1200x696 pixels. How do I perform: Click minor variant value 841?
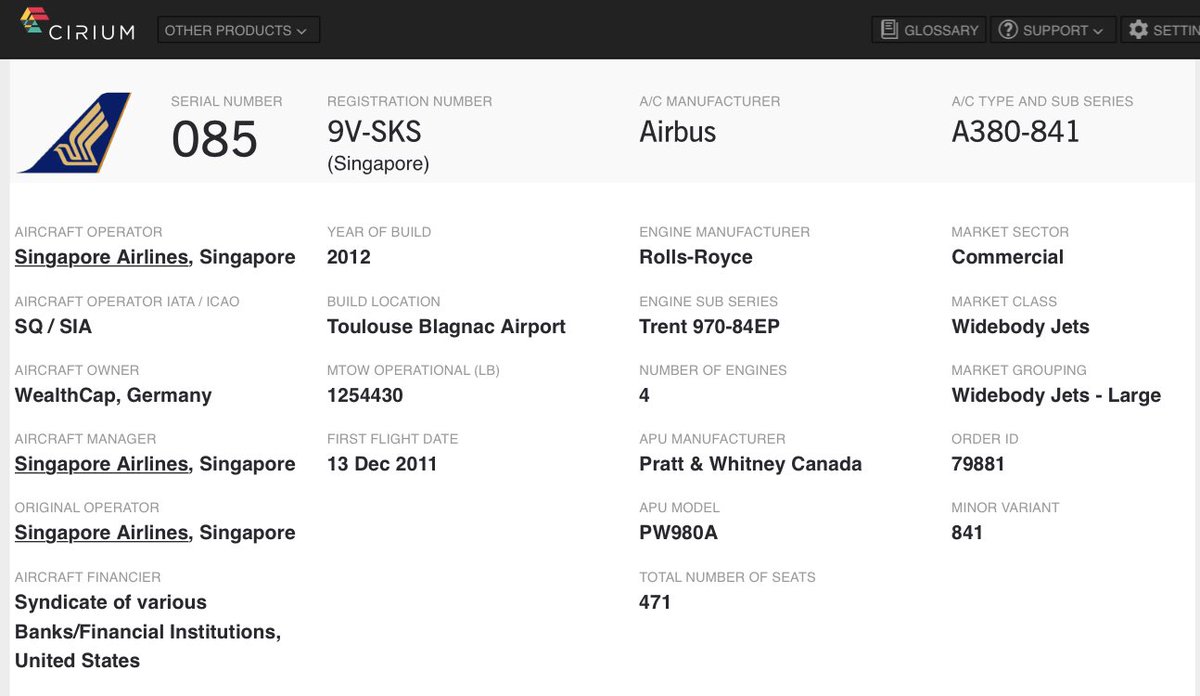pyautogui.click(x=967, y=533)
